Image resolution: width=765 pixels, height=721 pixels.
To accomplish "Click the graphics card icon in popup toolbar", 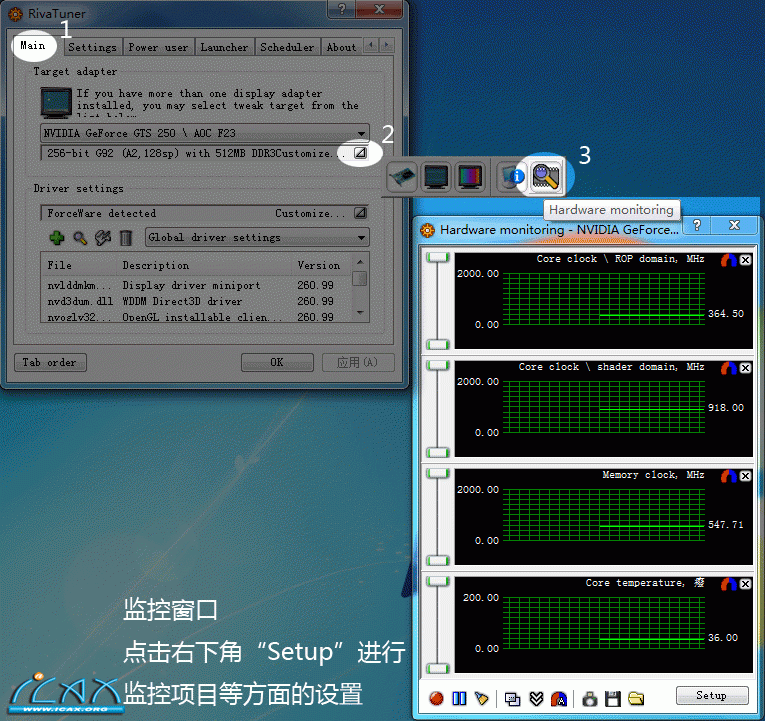I will pyautogui.click(x=402, y=177).
